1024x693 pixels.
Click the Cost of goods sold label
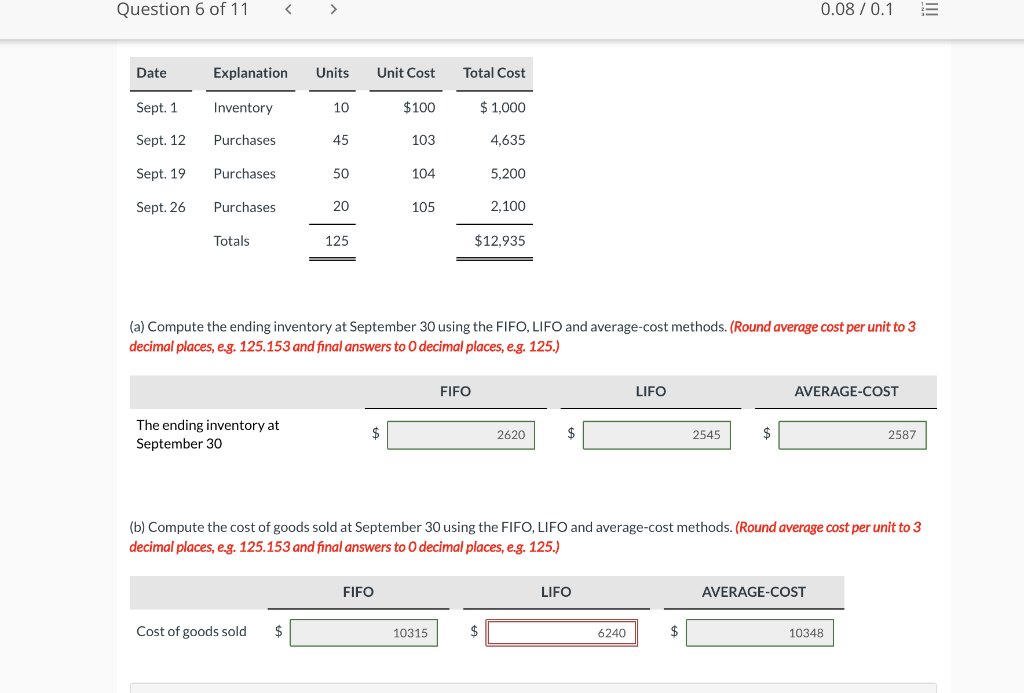(x=191, y=631)
